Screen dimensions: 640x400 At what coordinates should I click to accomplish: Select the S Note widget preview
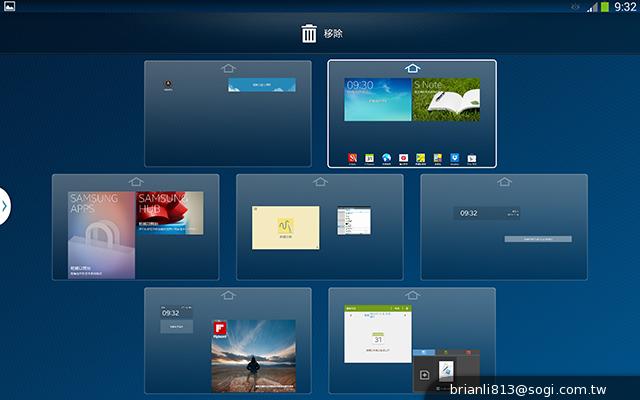[x=447, y=100]
